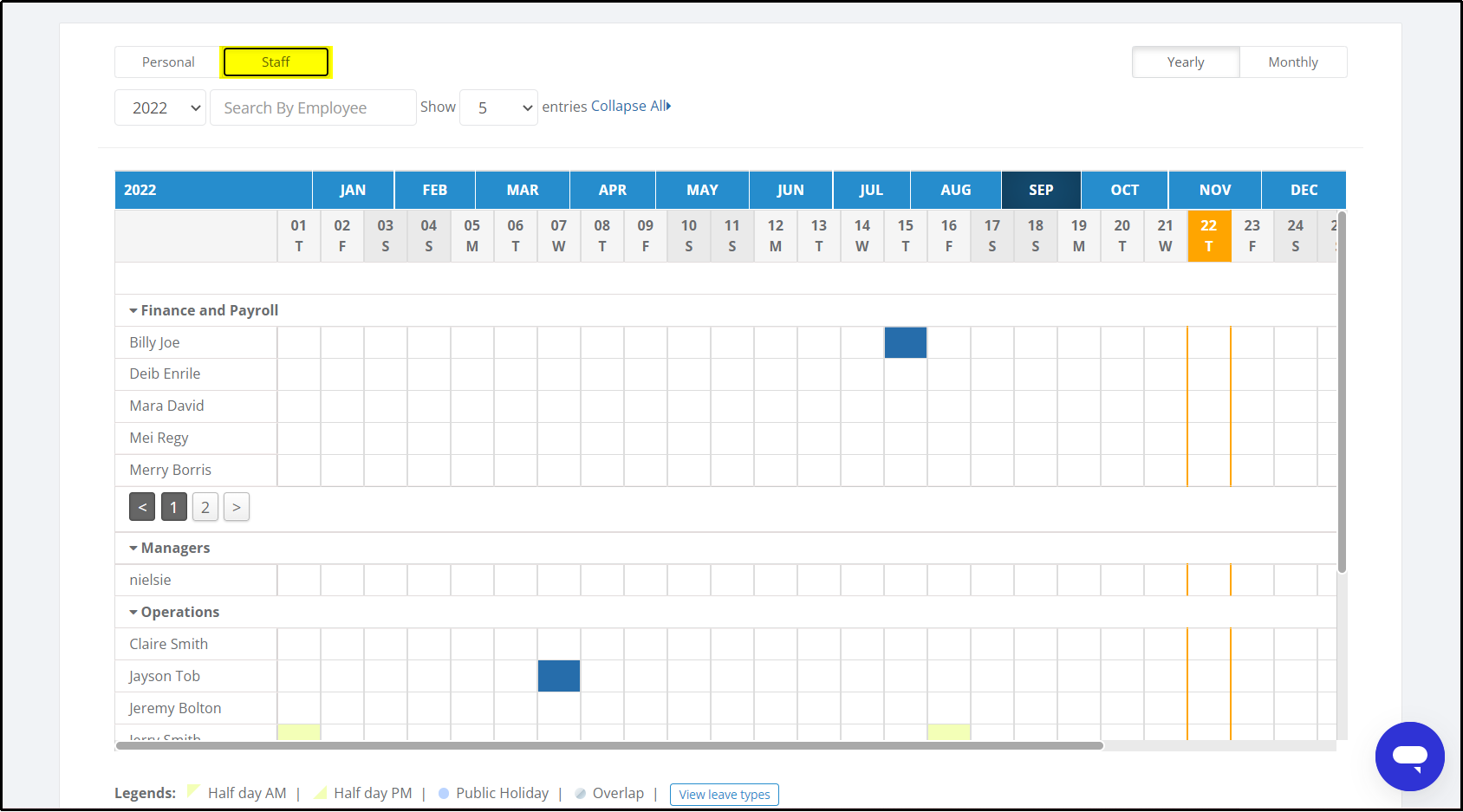Click the horizontal scrollbar of calendar

609,745
